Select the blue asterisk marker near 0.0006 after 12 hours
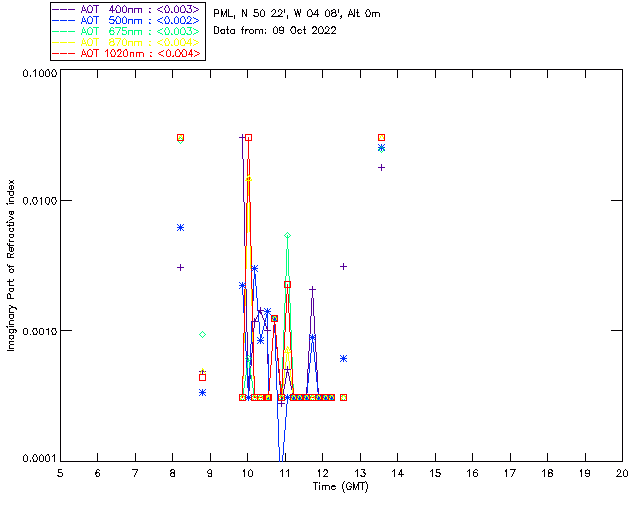 click(x=343, y=358)
